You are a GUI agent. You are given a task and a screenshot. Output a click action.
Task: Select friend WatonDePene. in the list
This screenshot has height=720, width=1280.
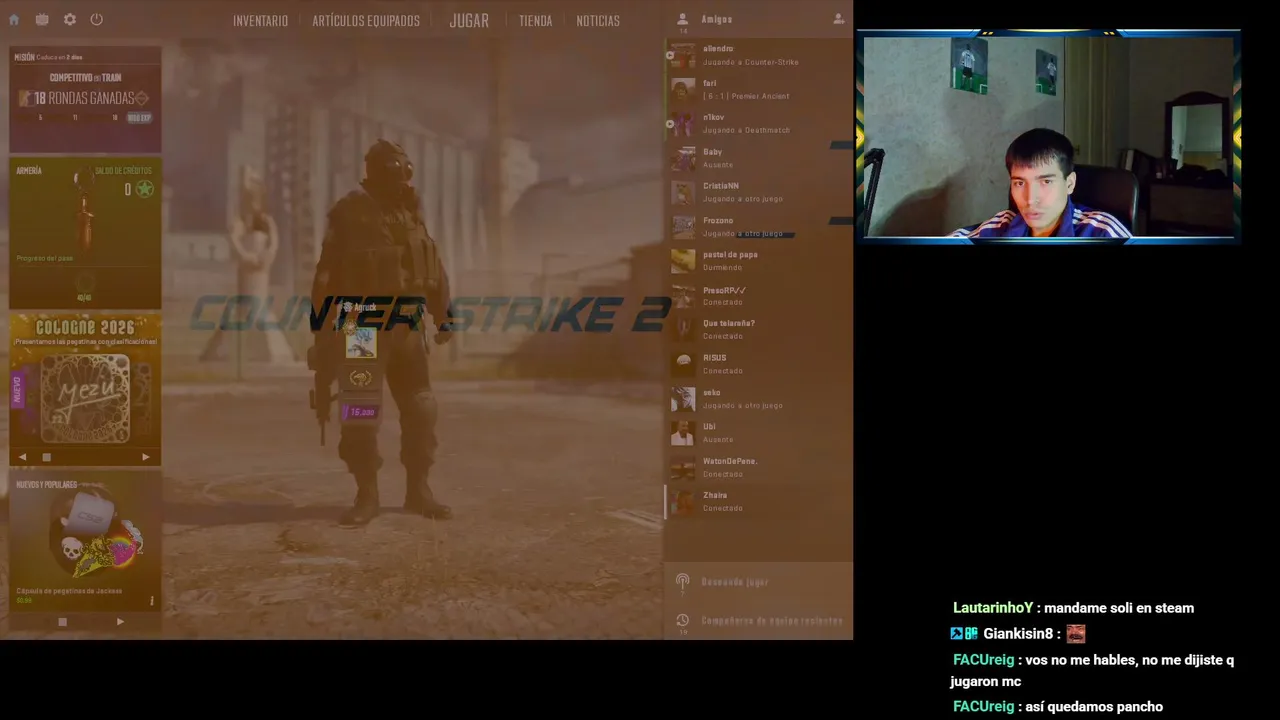click(758, 467)
